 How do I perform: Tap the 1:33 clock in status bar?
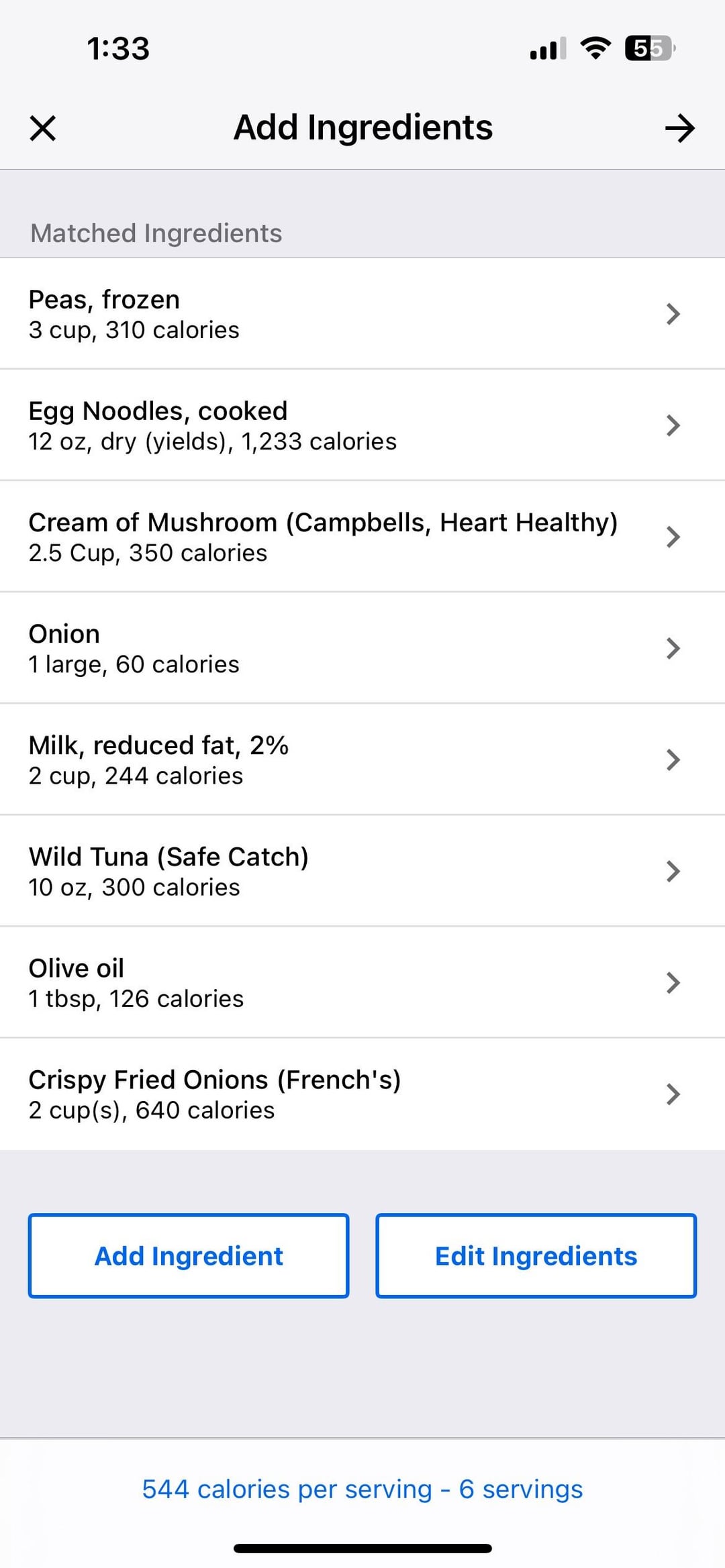point(118,48)
